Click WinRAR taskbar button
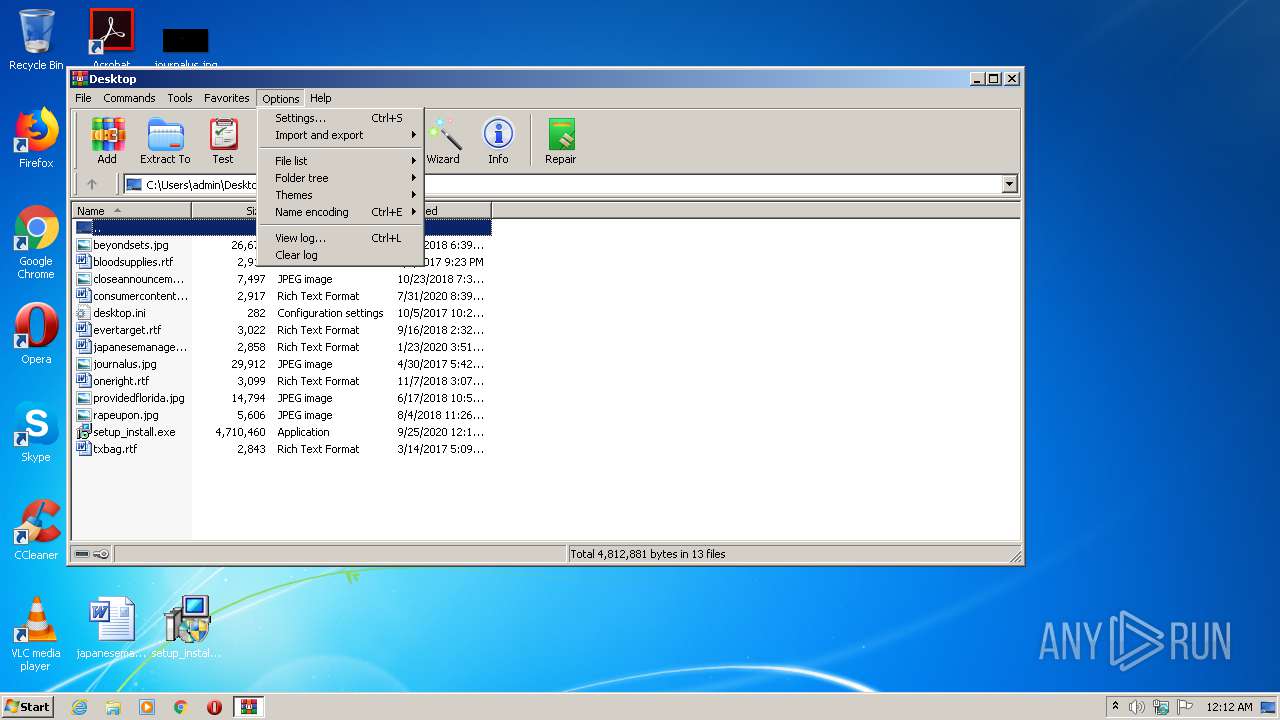1280x720 pixels. 248,707
